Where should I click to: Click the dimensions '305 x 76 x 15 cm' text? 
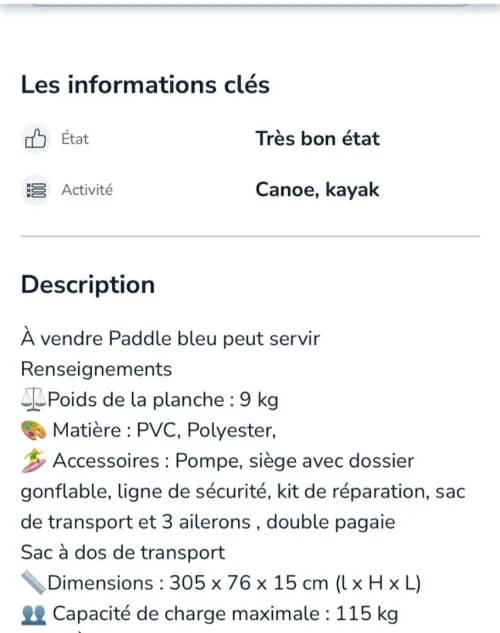coord(249,583)
